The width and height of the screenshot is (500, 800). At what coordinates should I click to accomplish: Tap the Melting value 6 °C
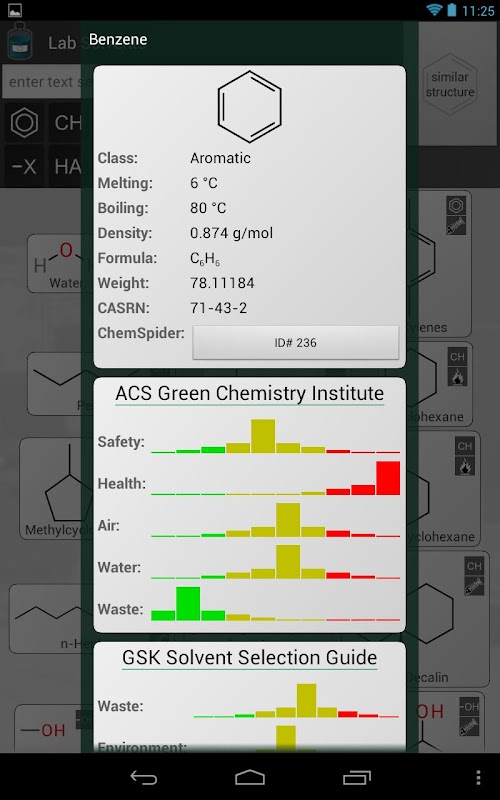coord(204,183)
